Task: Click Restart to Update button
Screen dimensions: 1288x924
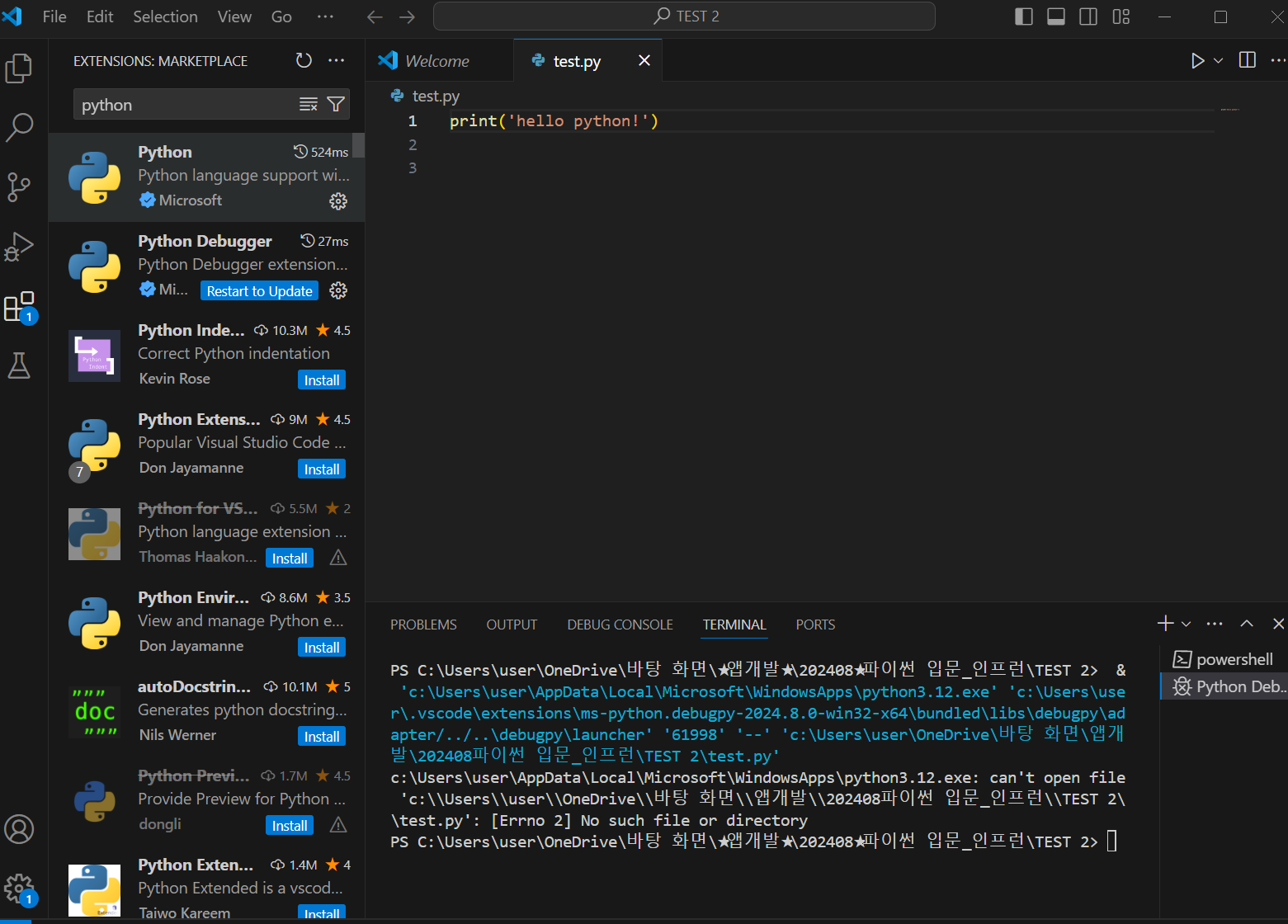Action: point(259,290)
